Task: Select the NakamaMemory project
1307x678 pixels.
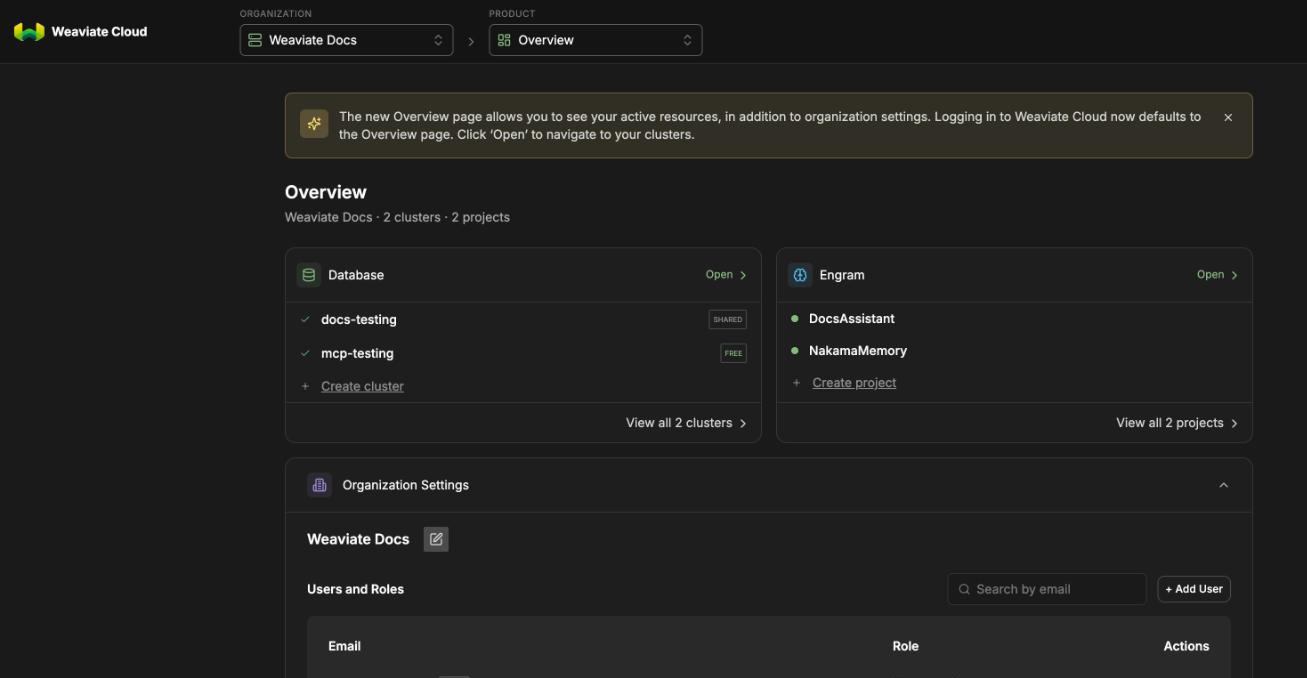Action: point(858,351)
